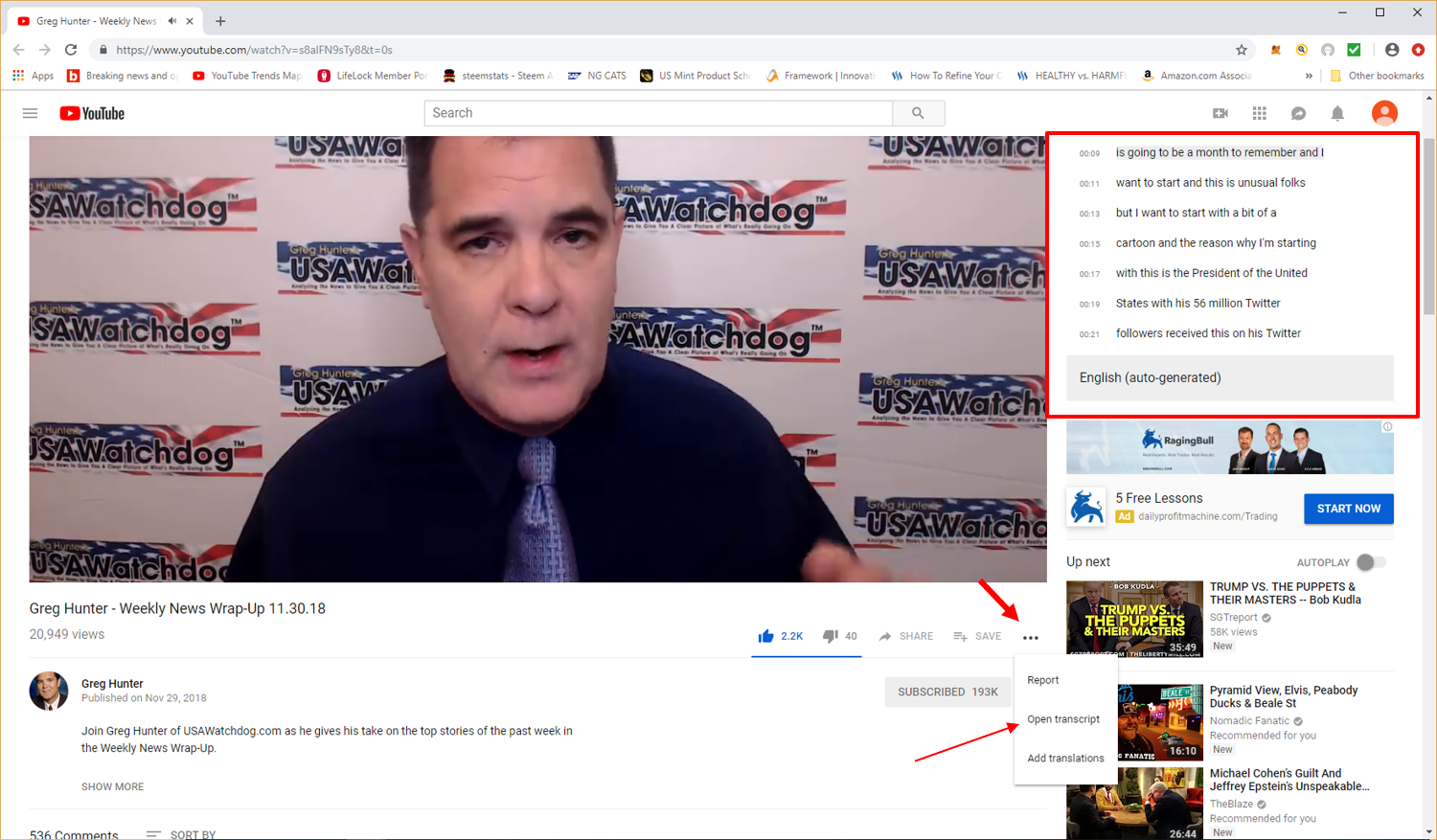Click the red extension icon in the toolbar
The image size is (1437, 840).
click(1418, 50)
